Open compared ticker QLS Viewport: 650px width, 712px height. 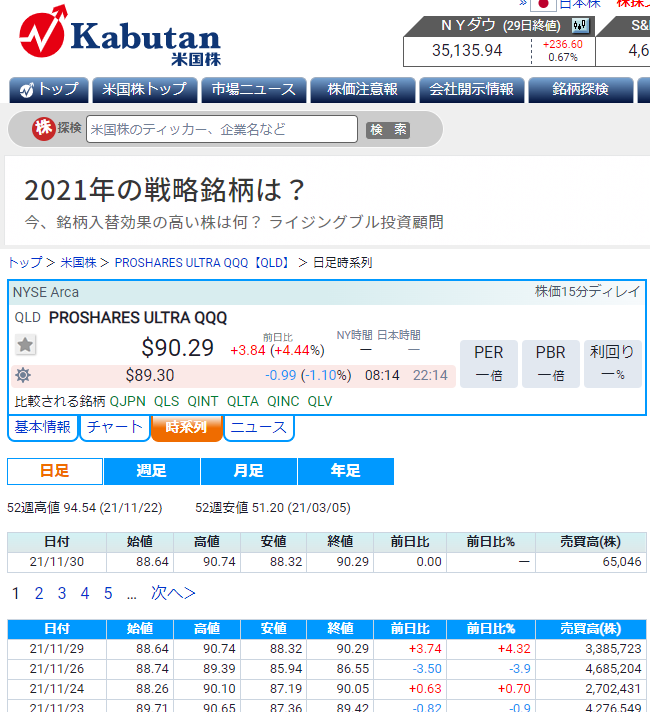pyautogui.click(x=166, y=401)
